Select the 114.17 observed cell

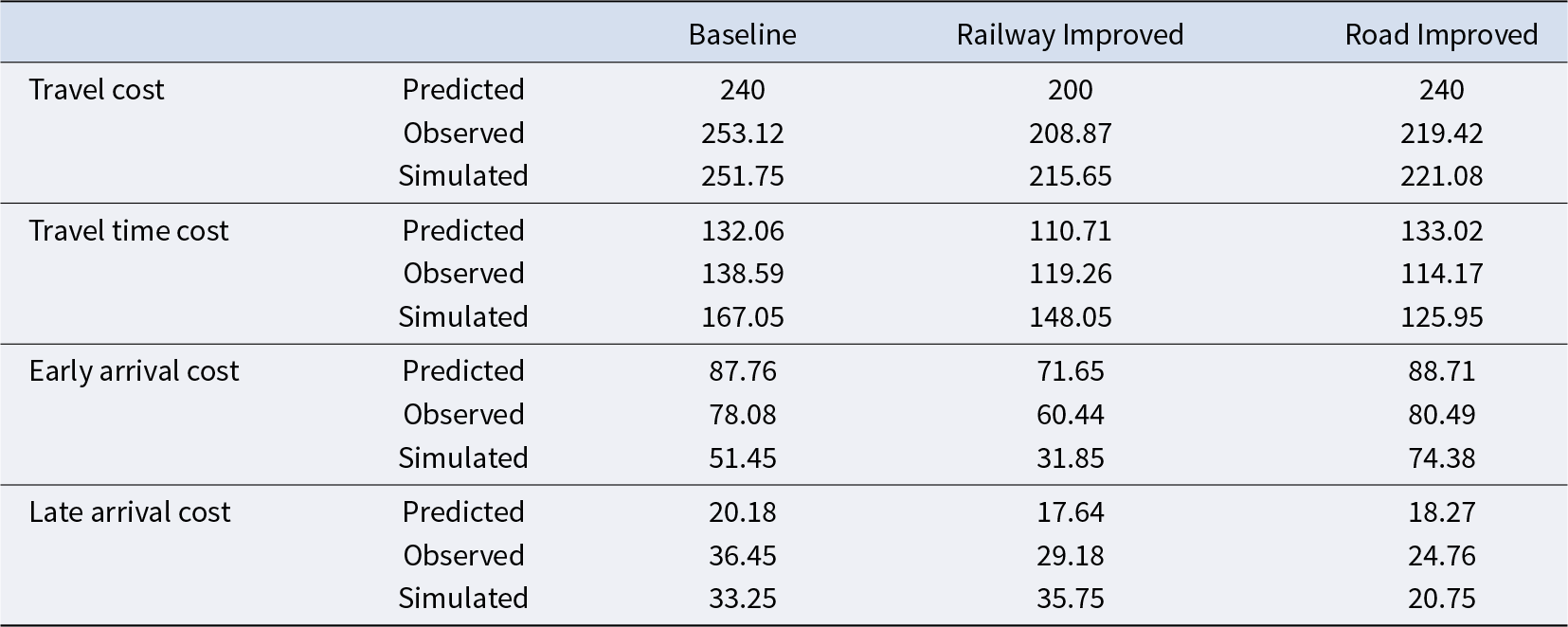pyautogui.click(x=1441, y=274)
